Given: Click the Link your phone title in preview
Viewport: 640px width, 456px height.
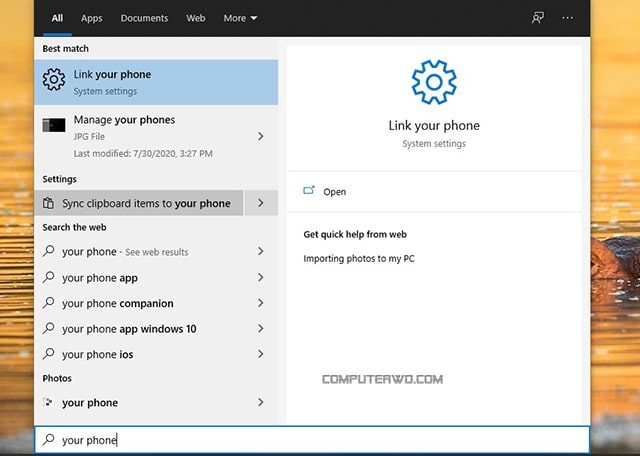Looking at the screenshot, I should tap(434, 125).
